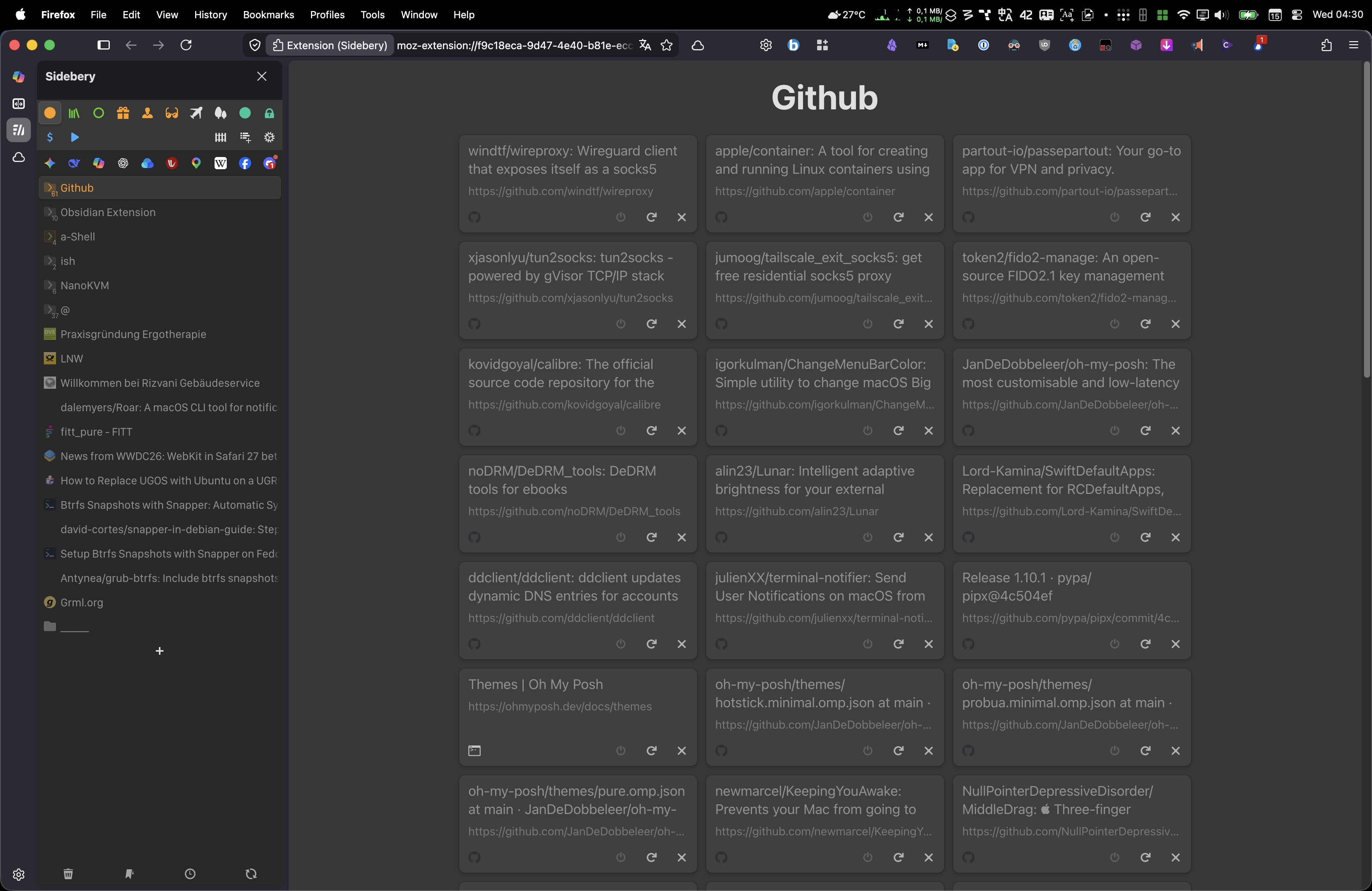The width and height of the screenshot is (1372, 891).
Task: Click the Sidebery trash icon at panel bottom
Action: tap(68, 874)
